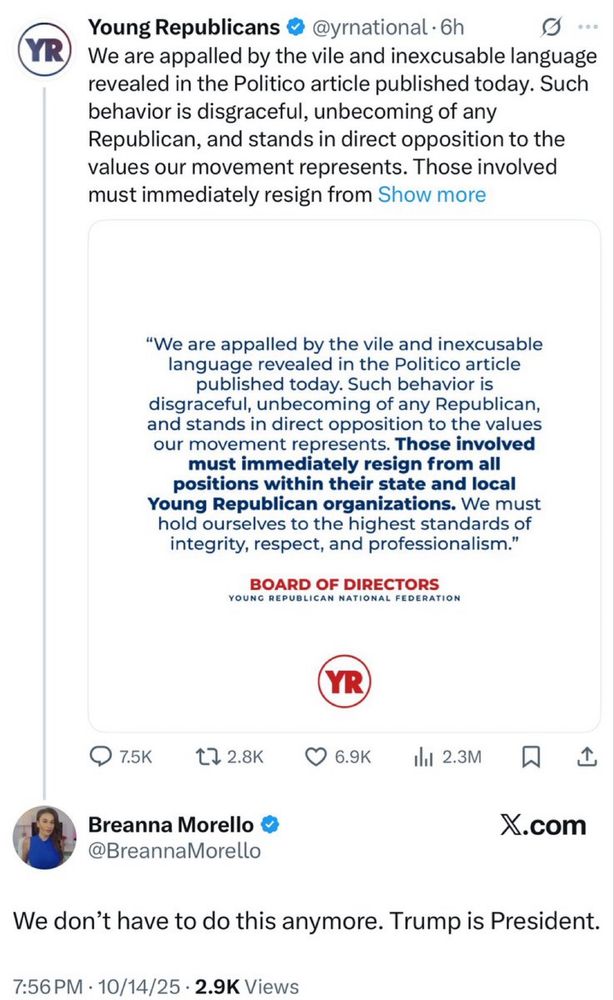The image size is (614, 1000).
Task: Bookmark the Young Republicans post
Action: coord(530,758)
